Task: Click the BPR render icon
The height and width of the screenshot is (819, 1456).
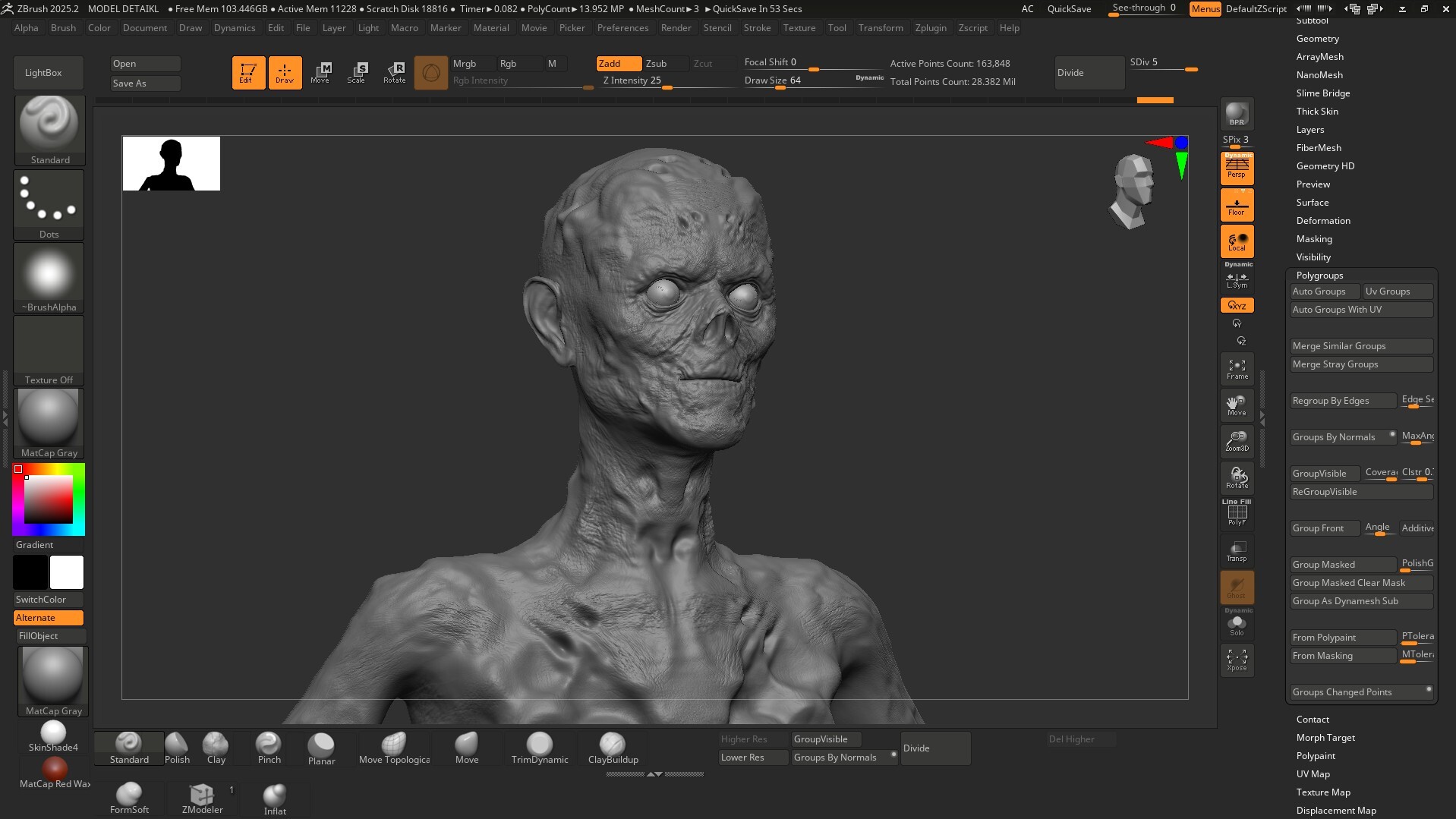Action: pos(1237,114)
